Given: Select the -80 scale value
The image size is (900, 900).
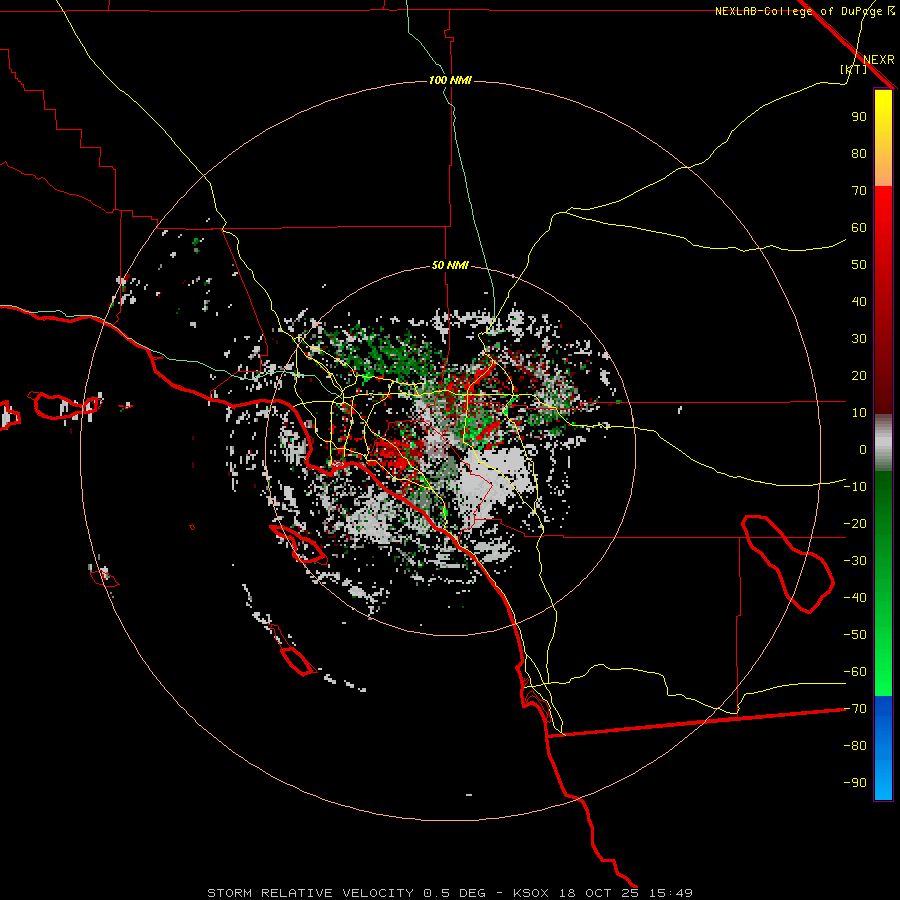Looking at the screenshot, I should point(855,746).
